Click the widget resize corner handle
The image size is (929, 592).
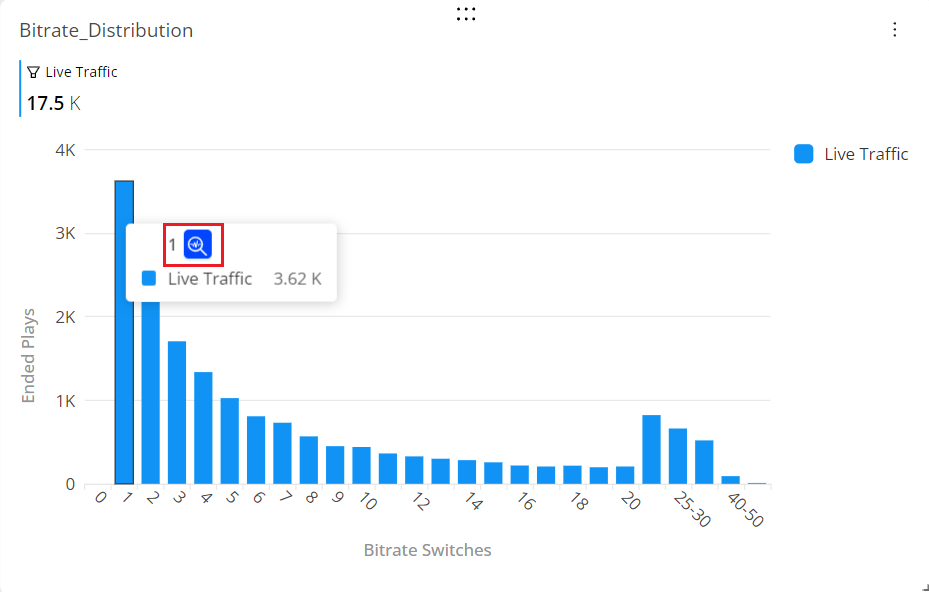point(925,587)
